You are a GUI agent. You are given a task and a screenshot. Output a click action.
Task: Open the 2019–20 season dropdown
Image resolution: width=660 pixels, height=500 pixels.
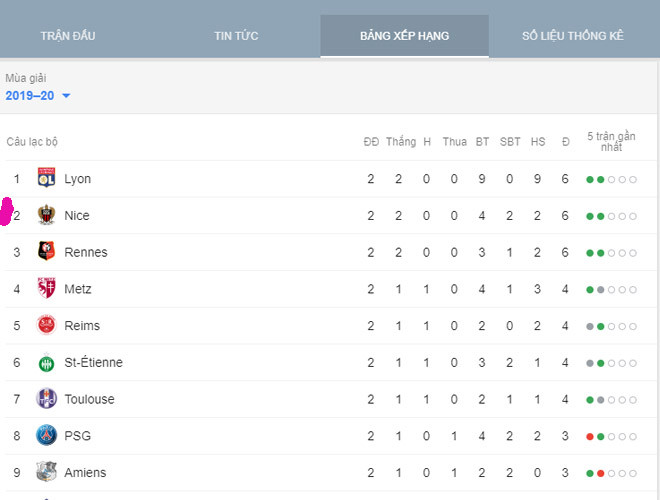(30, 96)
